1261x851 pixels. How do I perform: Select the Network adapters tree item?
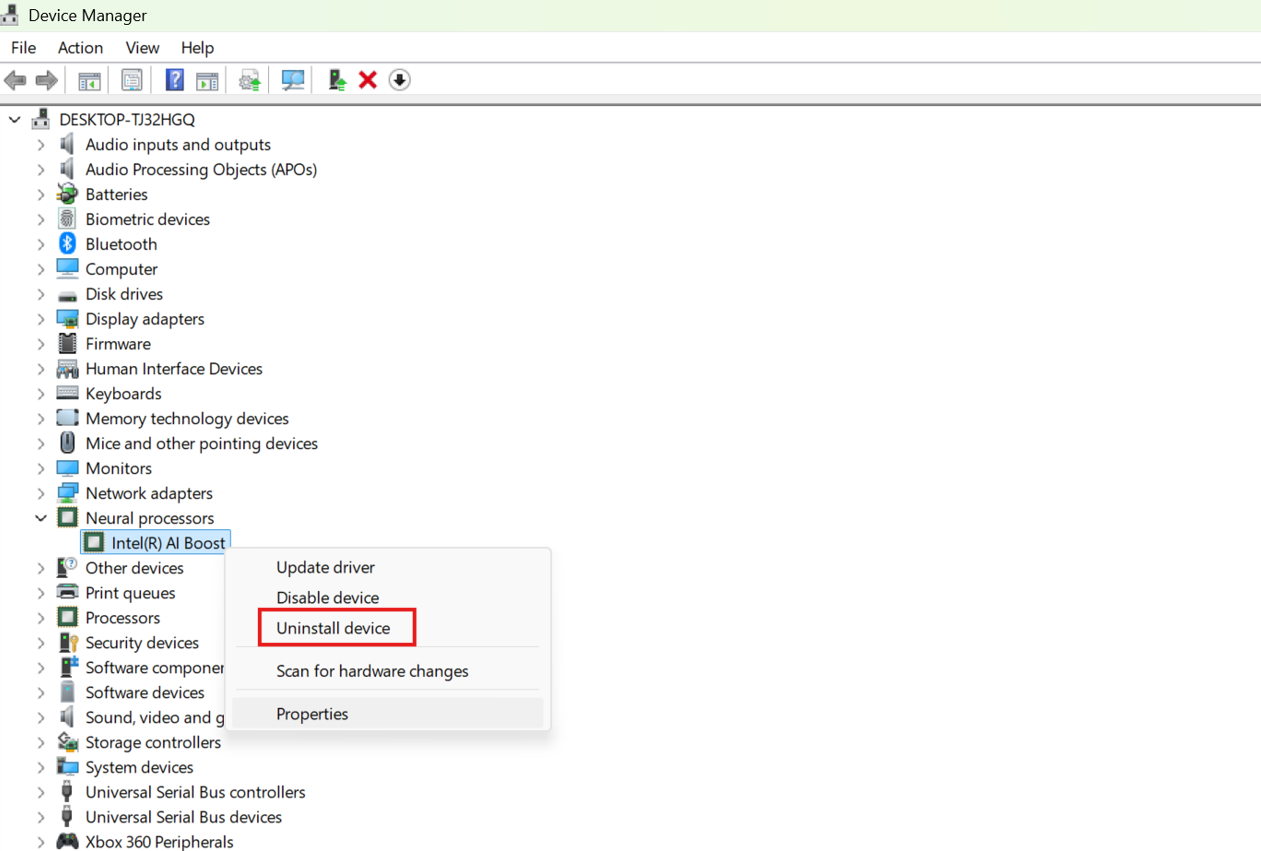(149, 493)
